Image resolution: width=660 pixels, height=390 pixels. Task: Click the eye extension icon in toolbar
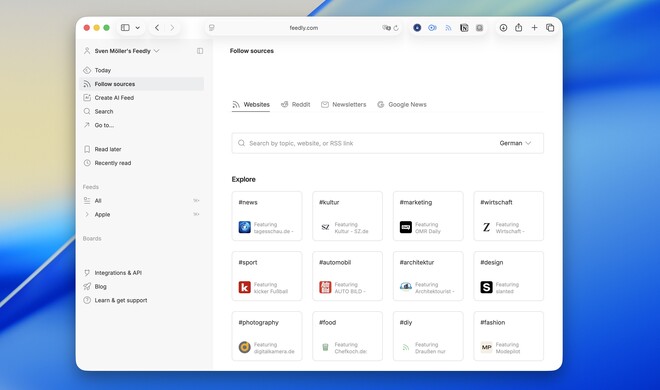pyautogui.click(x=432, y=28)
